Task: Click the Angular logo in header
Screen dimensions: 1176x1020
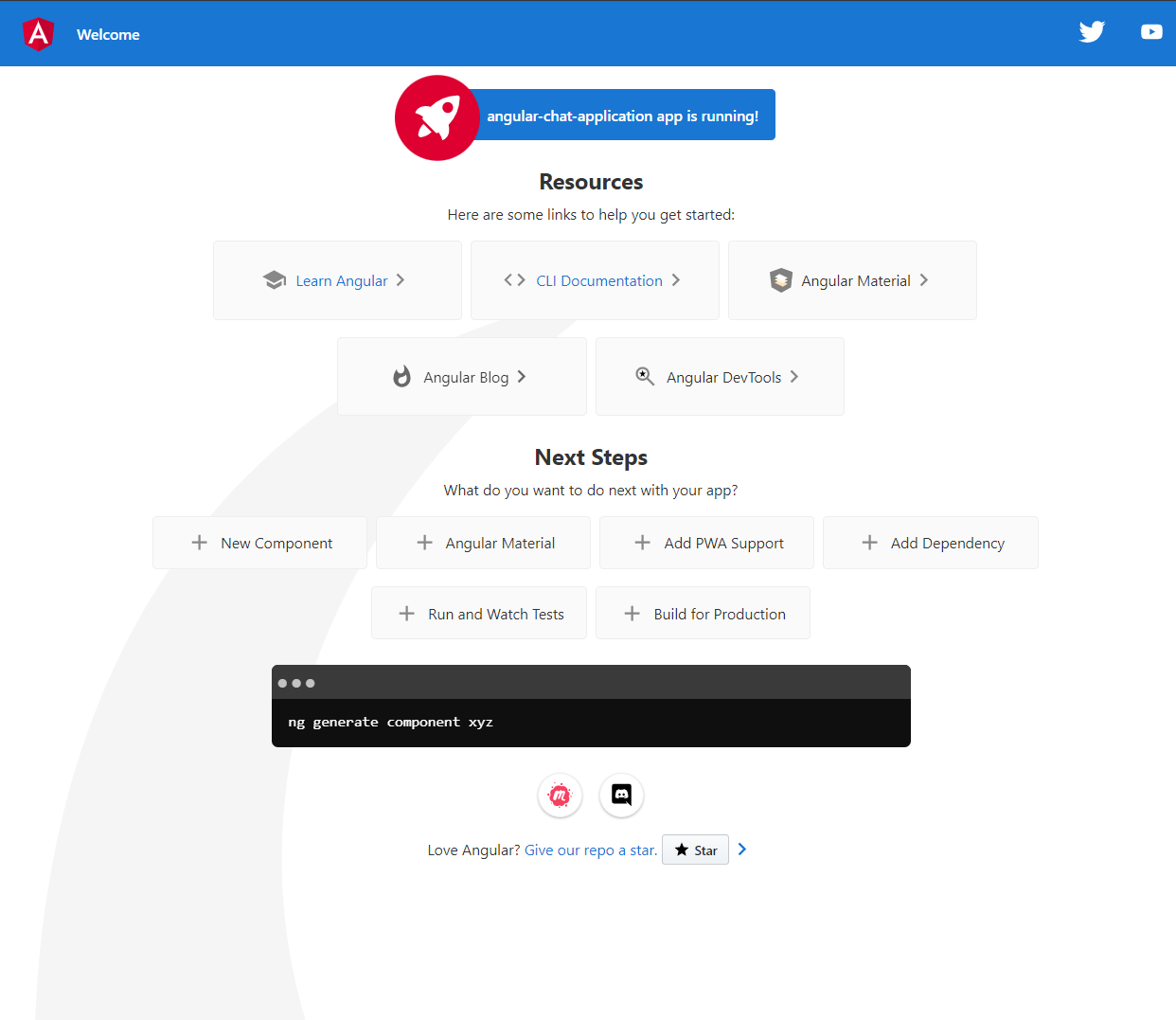Action: coord(38,34)
